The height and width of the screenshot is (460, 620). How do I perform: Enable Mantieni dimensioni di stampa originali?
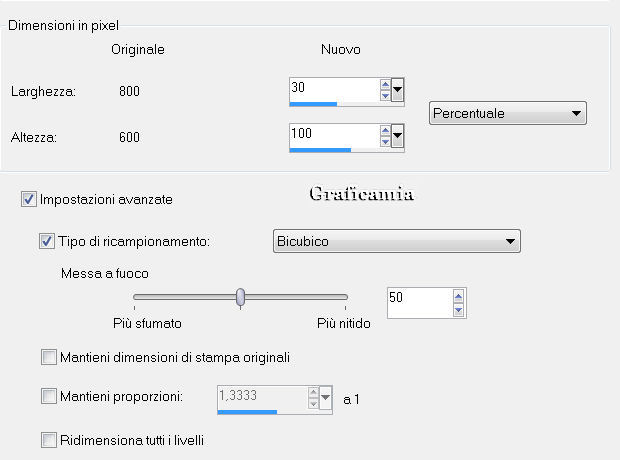[48, 357]
